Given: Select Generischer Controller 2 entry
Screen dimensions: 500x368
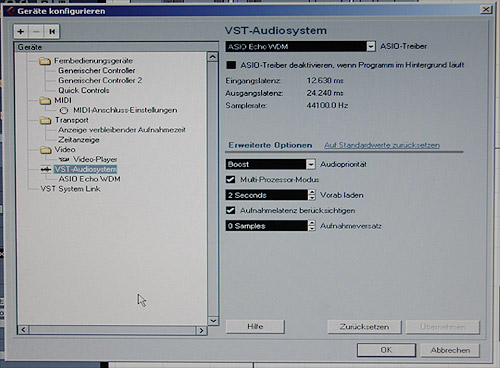Looking at the screenshot, I should coord(100,81).
